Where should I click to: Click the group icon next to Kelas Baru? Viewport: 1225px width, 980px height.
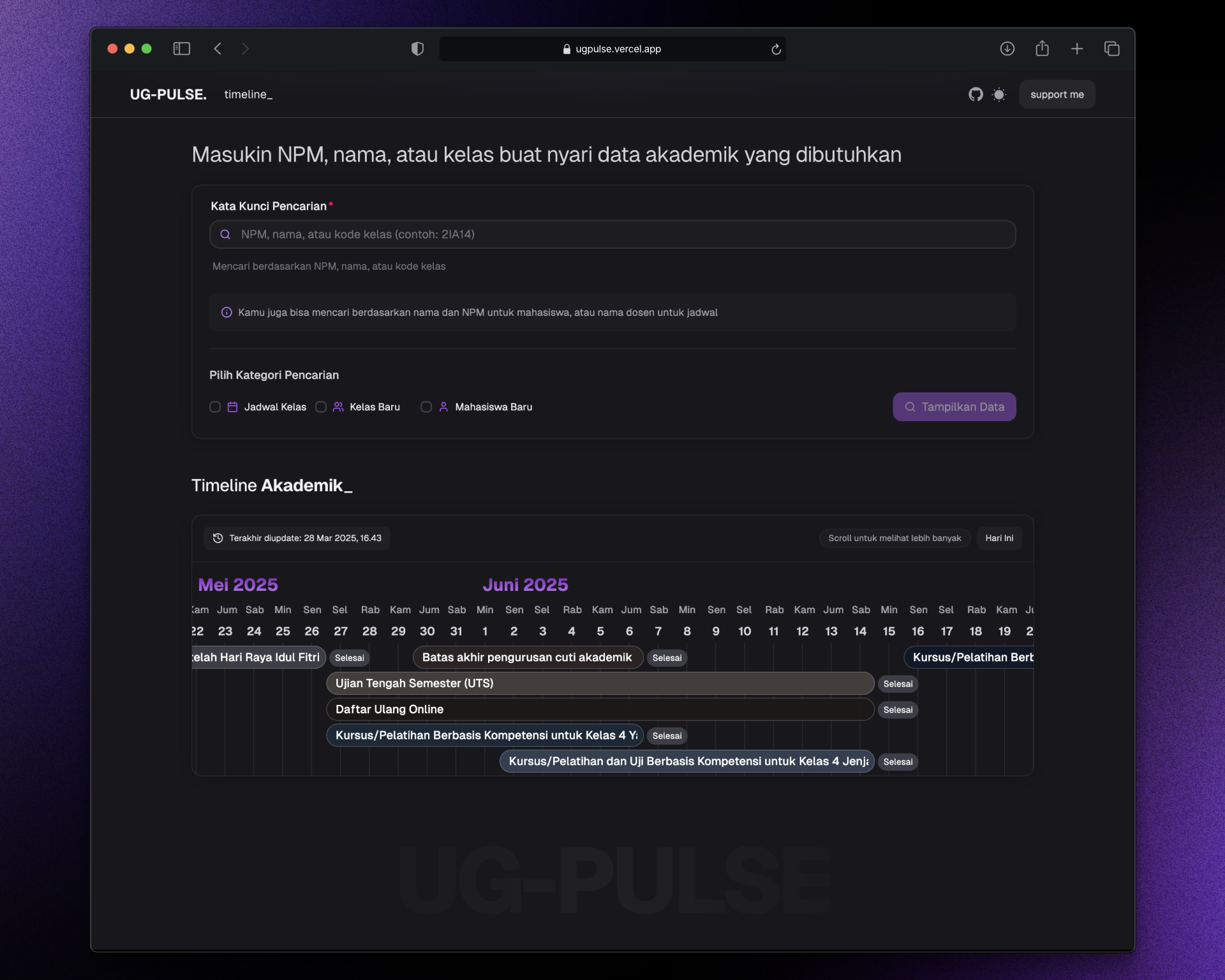[338, 407]
